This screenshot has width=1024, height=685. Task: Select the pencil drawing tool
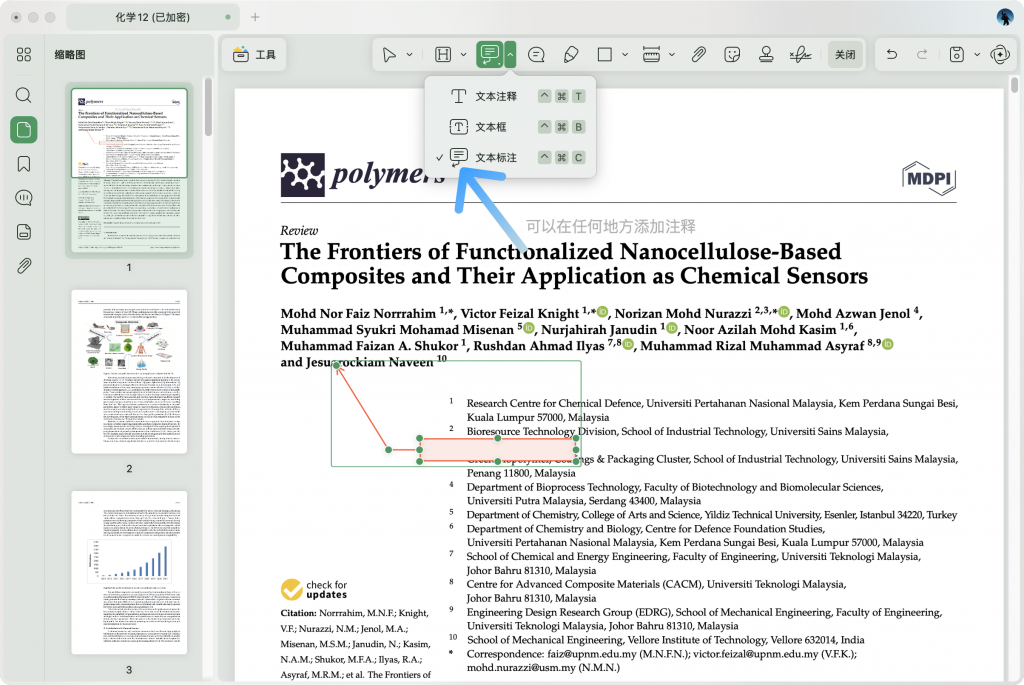(571, 55)
